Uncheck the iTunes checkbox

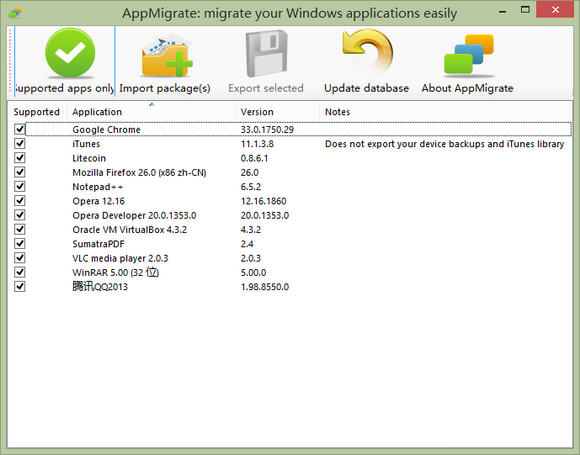pyautogui.click(x=20, y=144)
